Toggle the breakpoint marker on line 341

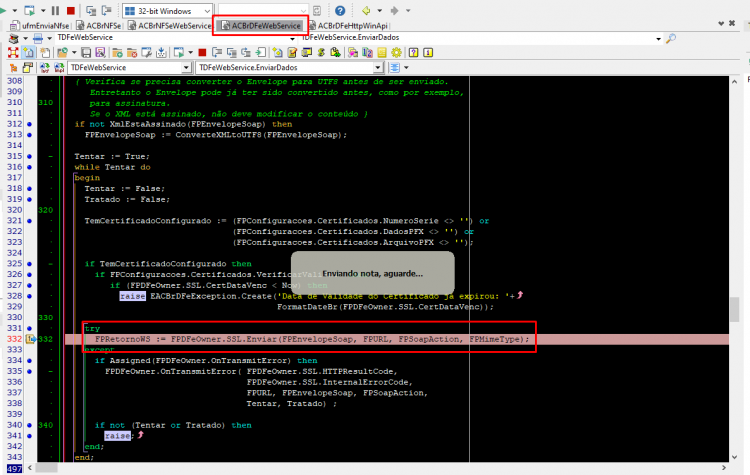[x=29, y=436]
